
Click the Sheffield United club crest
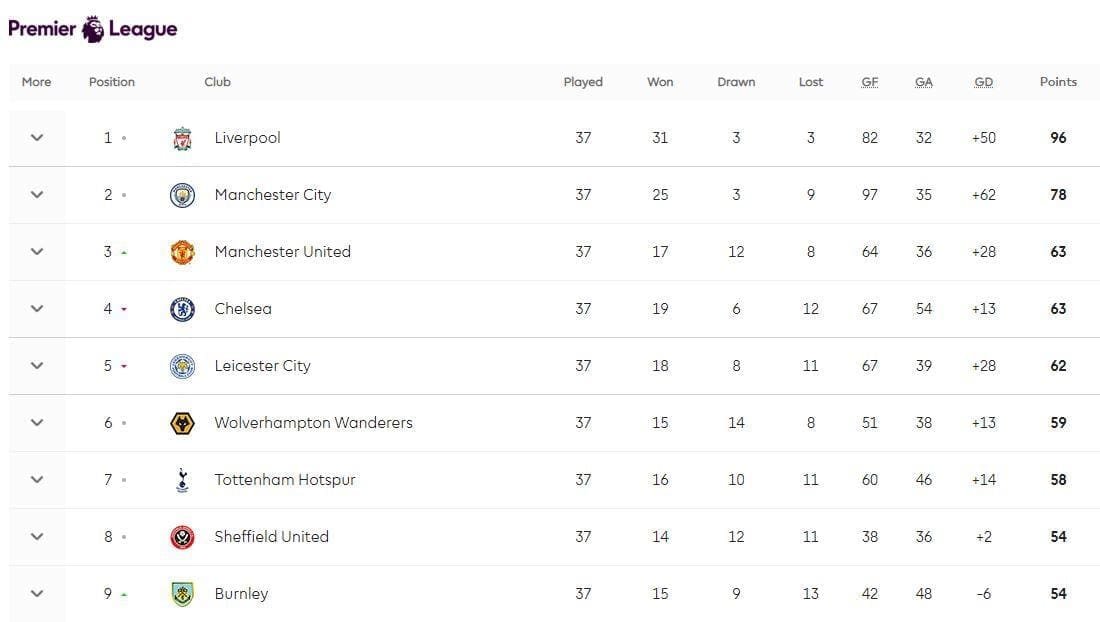coord(182,537)
